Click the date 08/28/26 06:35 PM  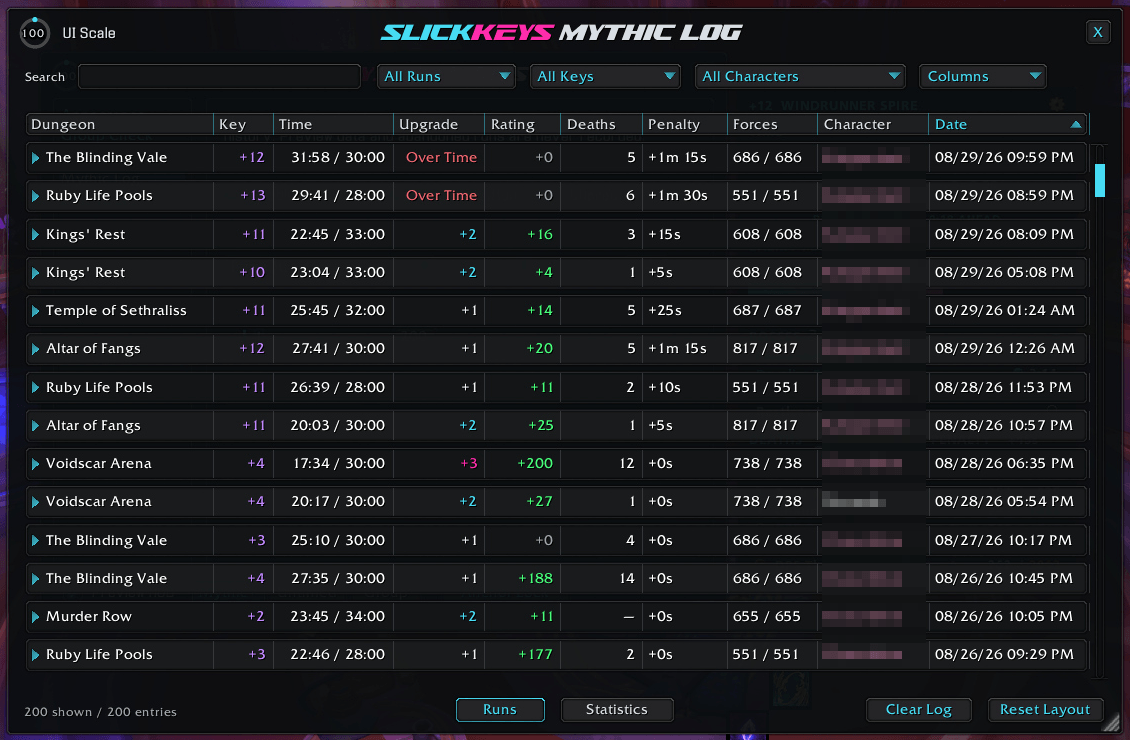(1004, 464)
